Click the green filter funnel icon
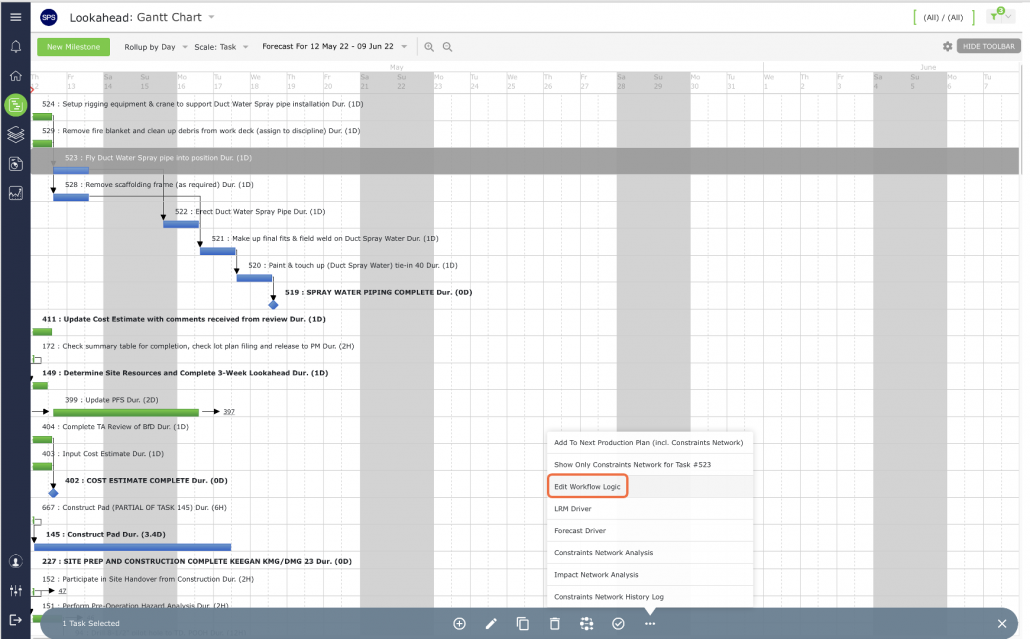Screen dimensions: 1030x639 [x=996, y=16]
